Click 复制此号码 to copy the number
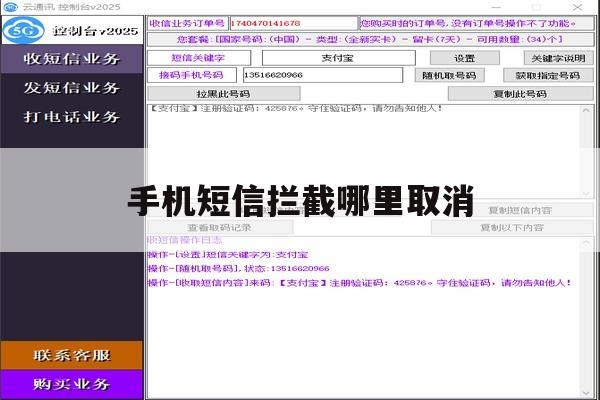The image size is (600, 400). [520, 94]
